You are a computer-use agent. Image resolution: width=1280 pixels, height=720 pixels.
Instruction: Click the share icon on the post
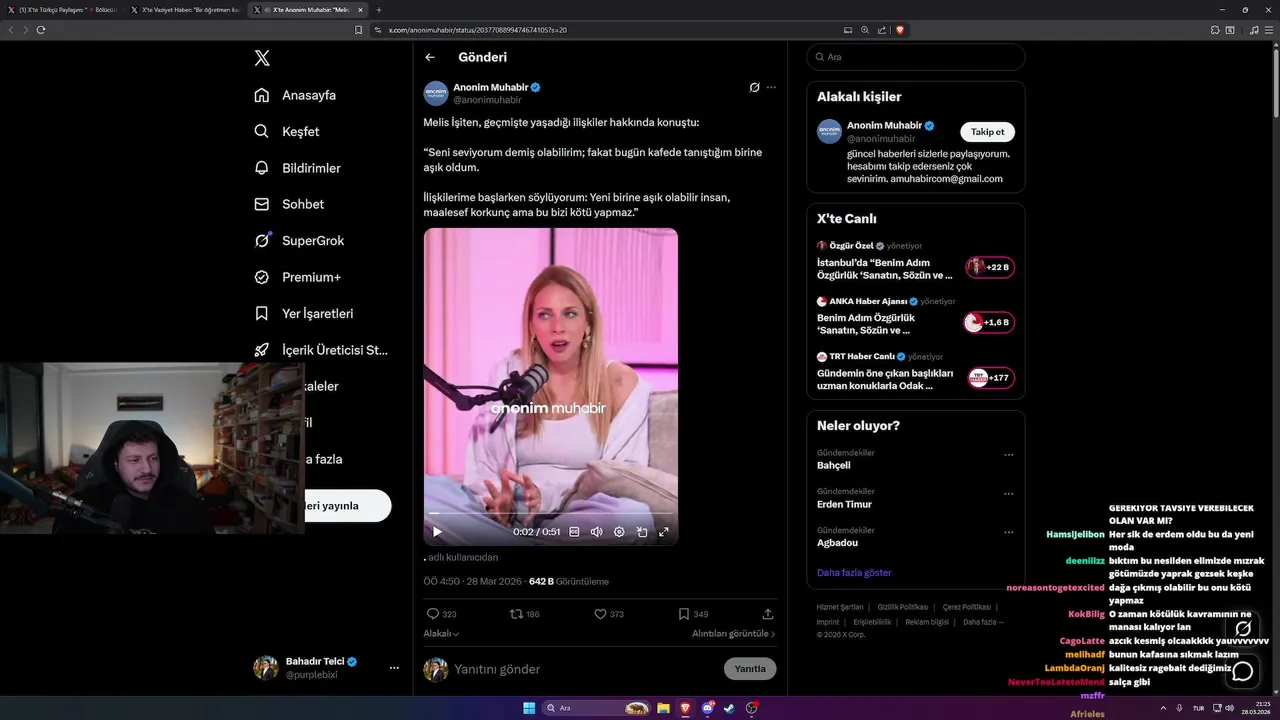click(768, 614)
